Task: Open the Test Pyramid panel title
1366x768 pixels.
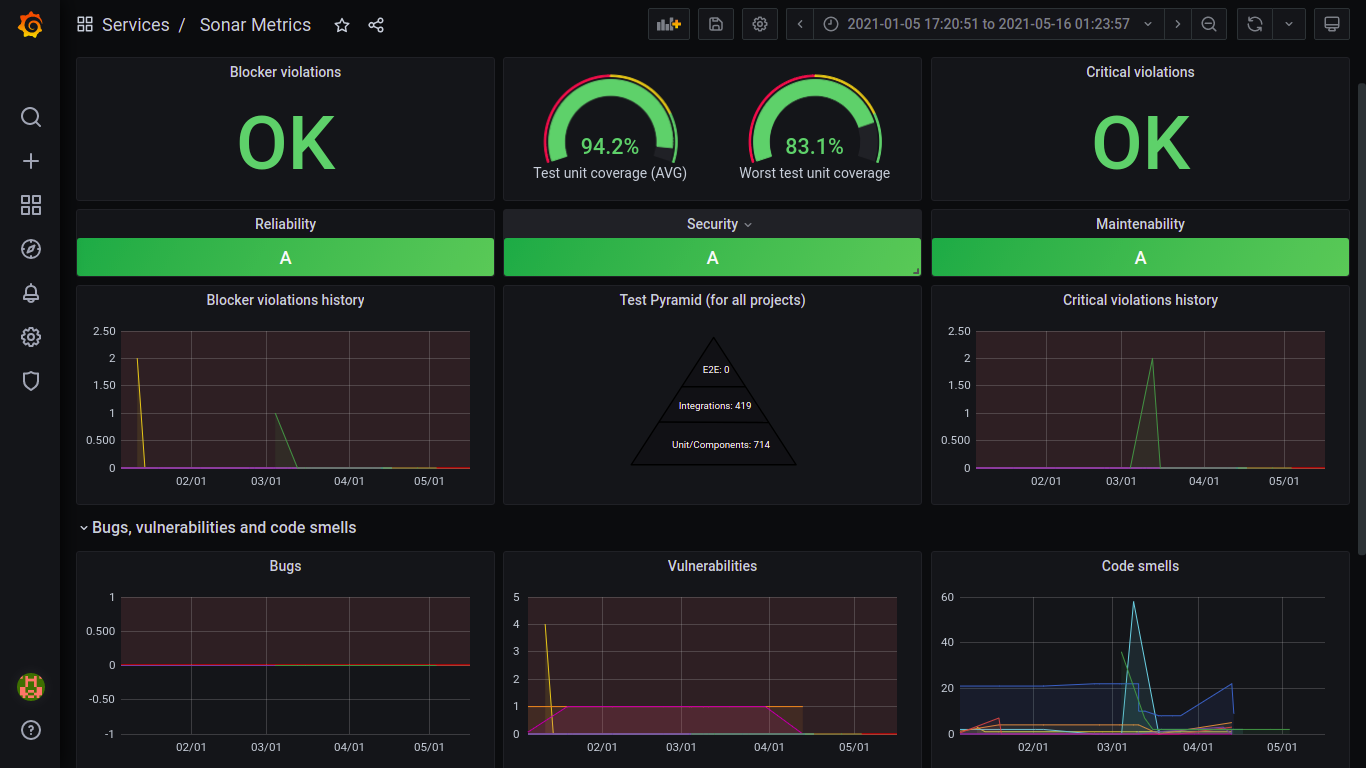Action: pyautogui.click(x=712, y=300)
